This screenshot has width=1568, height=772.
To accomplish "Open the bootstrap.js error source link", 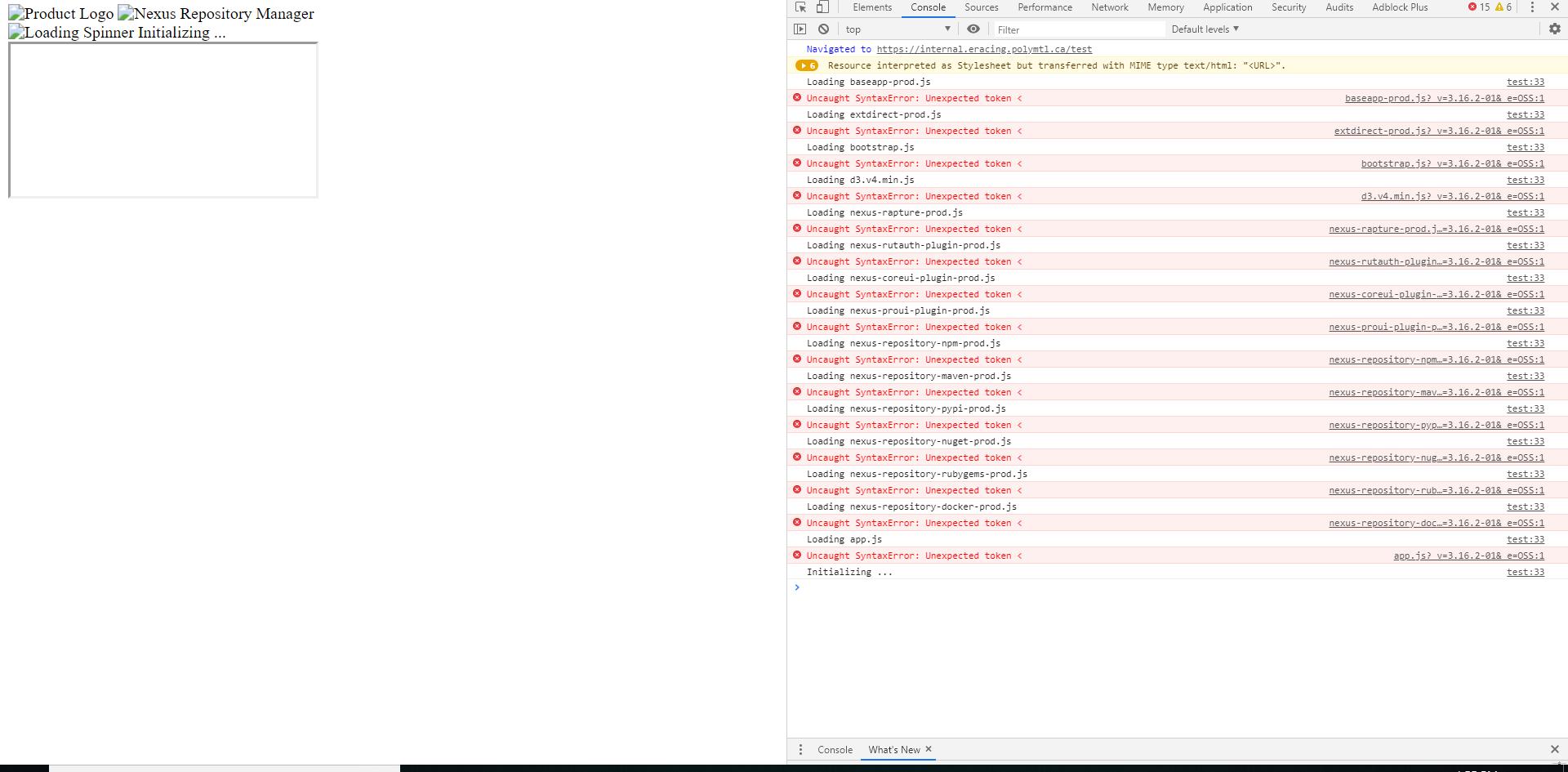I will point(1452,163).
